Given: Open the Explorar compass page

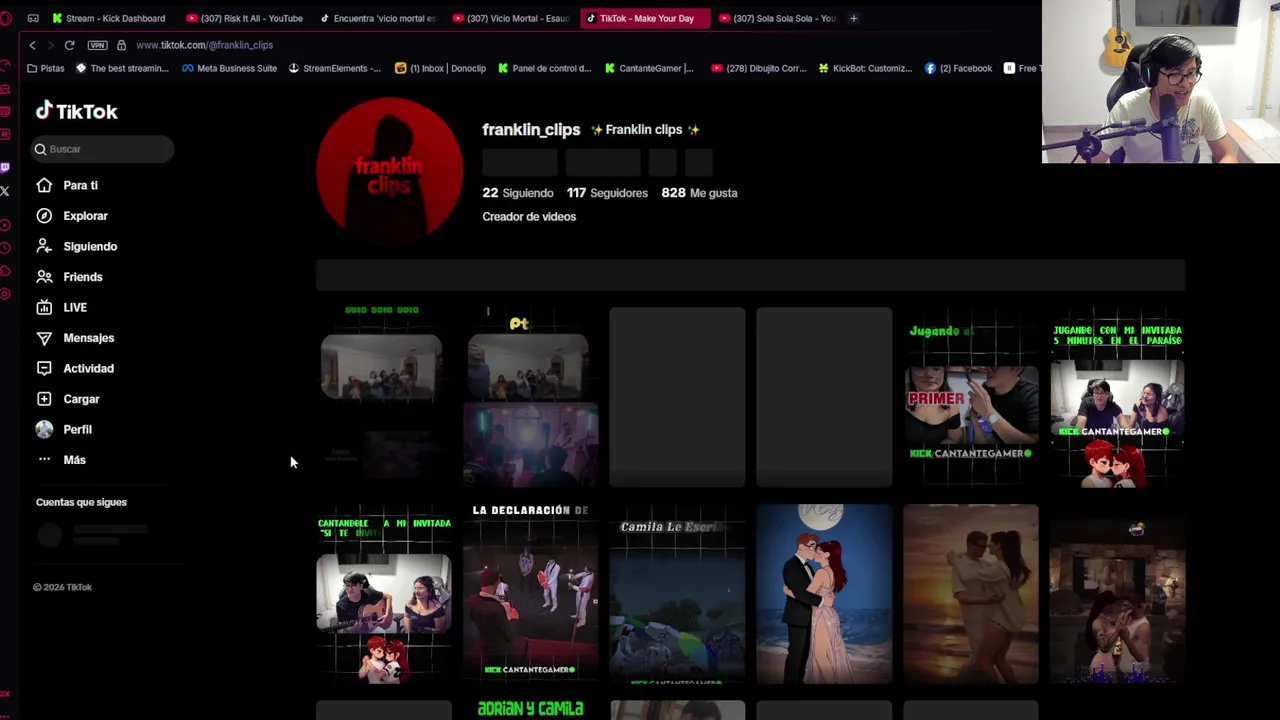Looking at the screenshot, I should coord(72,216).
